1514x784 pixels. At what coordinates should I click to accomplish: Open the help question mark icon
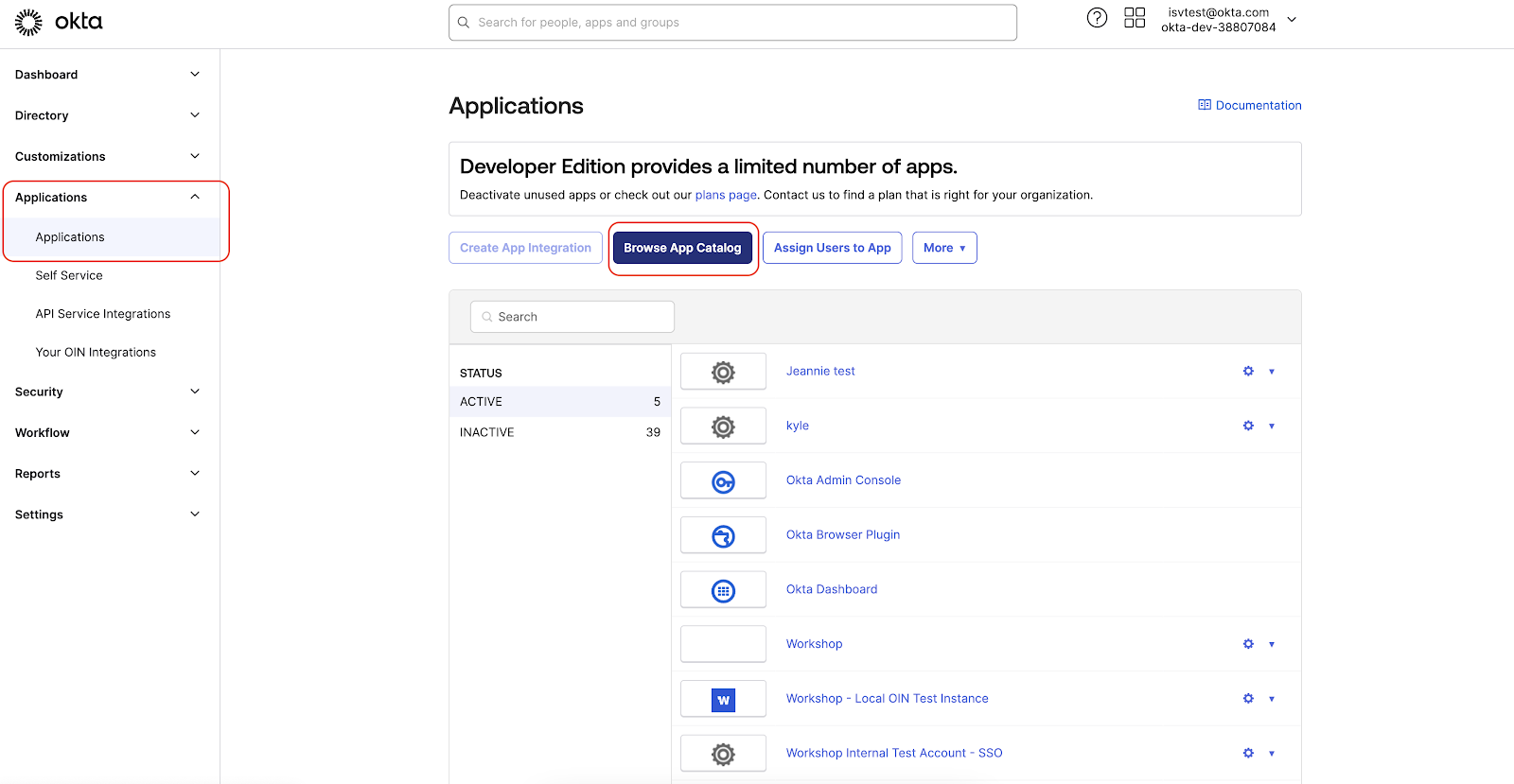click(x=1097, y=18)
